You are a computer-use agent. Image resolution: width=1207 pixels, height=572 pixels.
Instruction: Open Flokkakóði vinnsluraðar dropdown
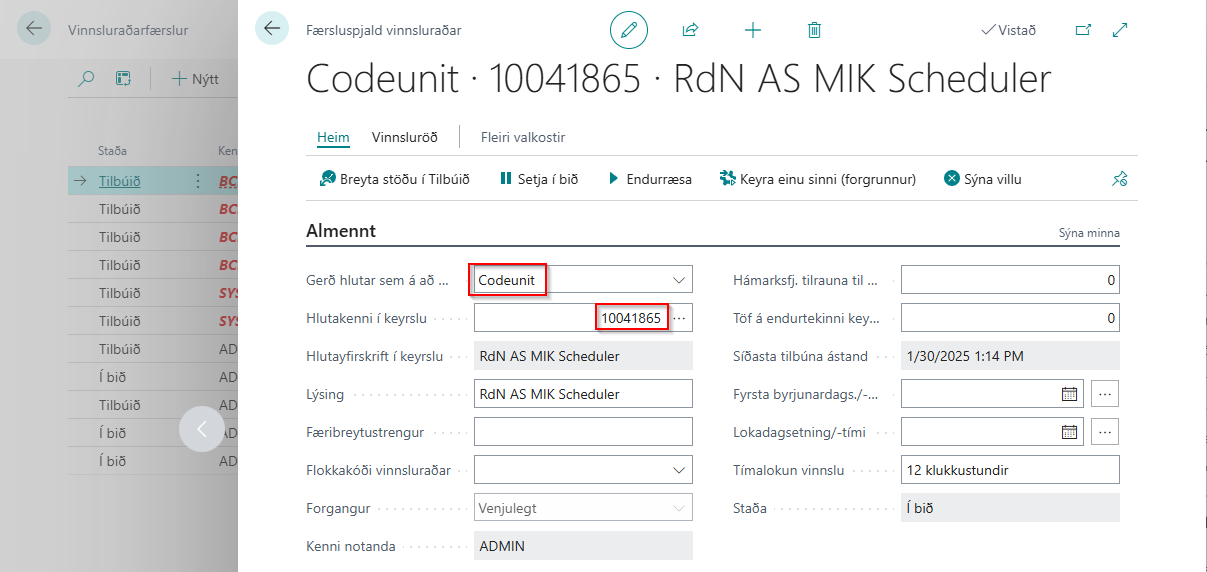coord(680,470)
